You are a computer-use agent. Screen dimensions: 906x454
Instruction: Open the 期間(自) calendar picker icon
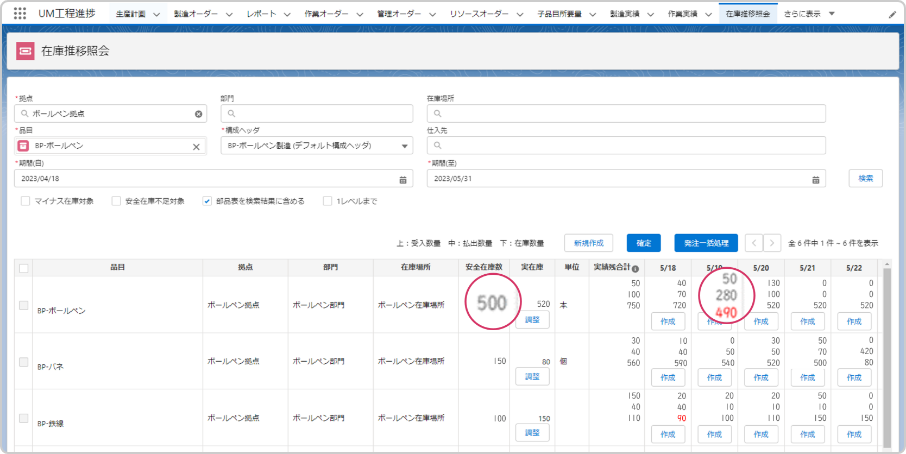tap(403, 180)
